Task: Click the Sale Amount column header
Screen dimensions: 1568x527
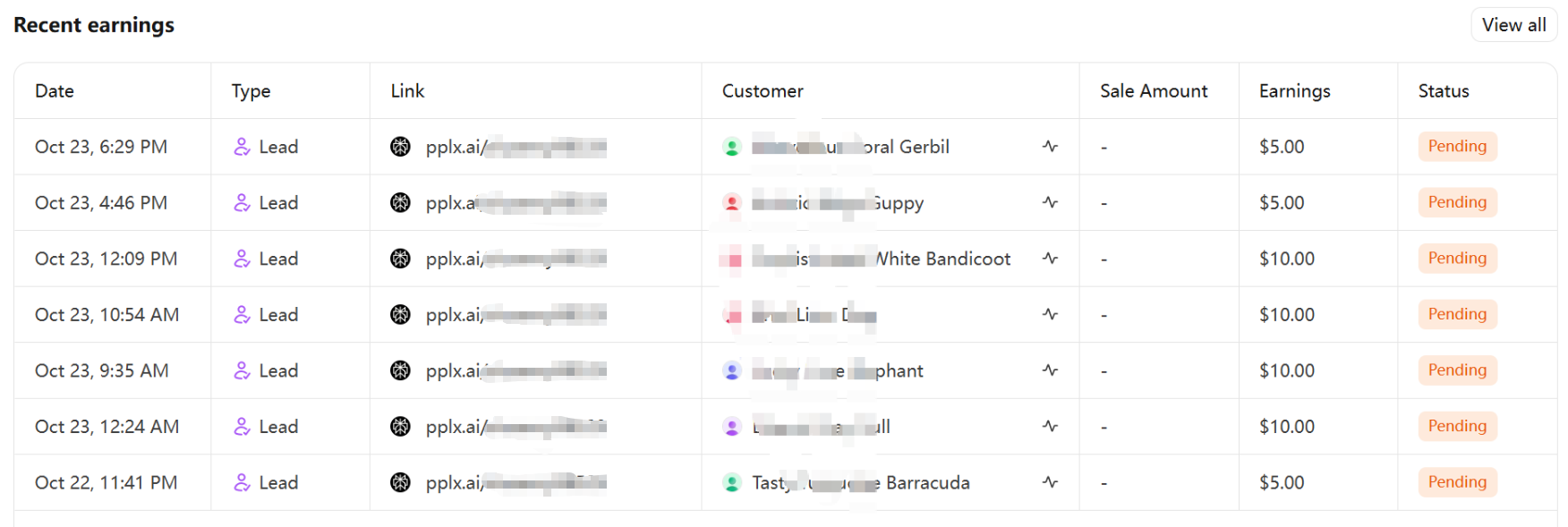Action: (x=1153, y=91)
